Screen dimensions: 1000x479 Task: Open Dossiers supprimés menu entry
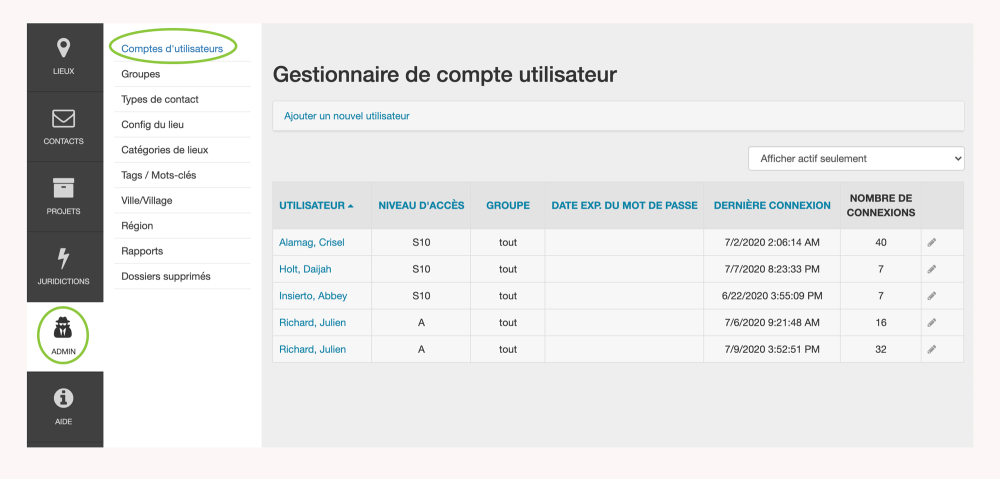pyautogui.click(x=166, y=276)
